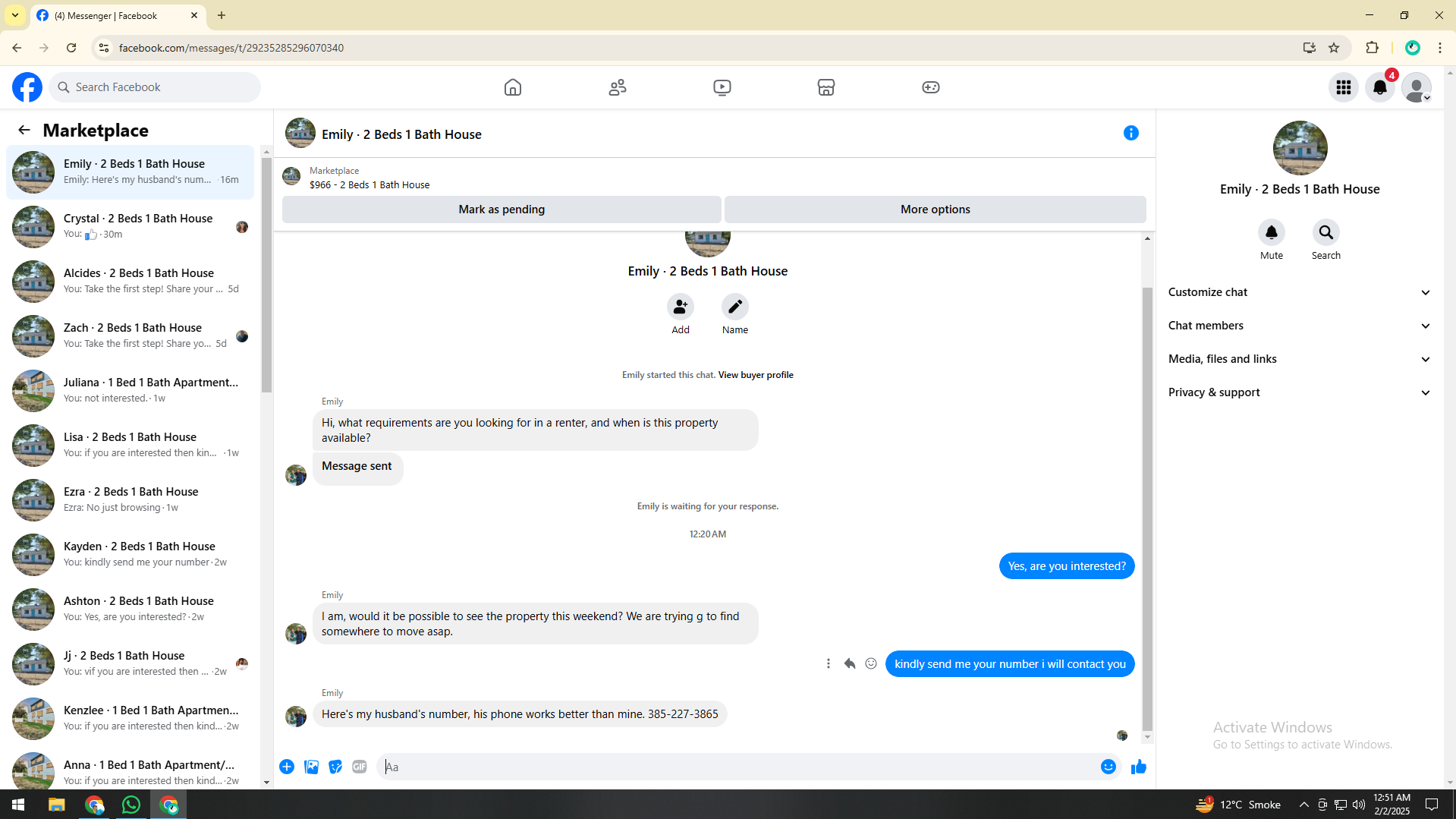Screen dimensions: 1456x819
Task: Open the account profile avatar menu
Action: tap(1417, 87)
